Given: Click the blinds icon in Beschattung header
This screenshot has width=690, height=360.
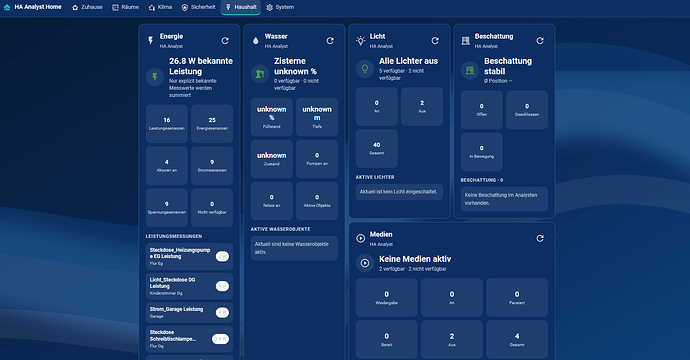Looking at the screenshot, I should coord(466,40).
